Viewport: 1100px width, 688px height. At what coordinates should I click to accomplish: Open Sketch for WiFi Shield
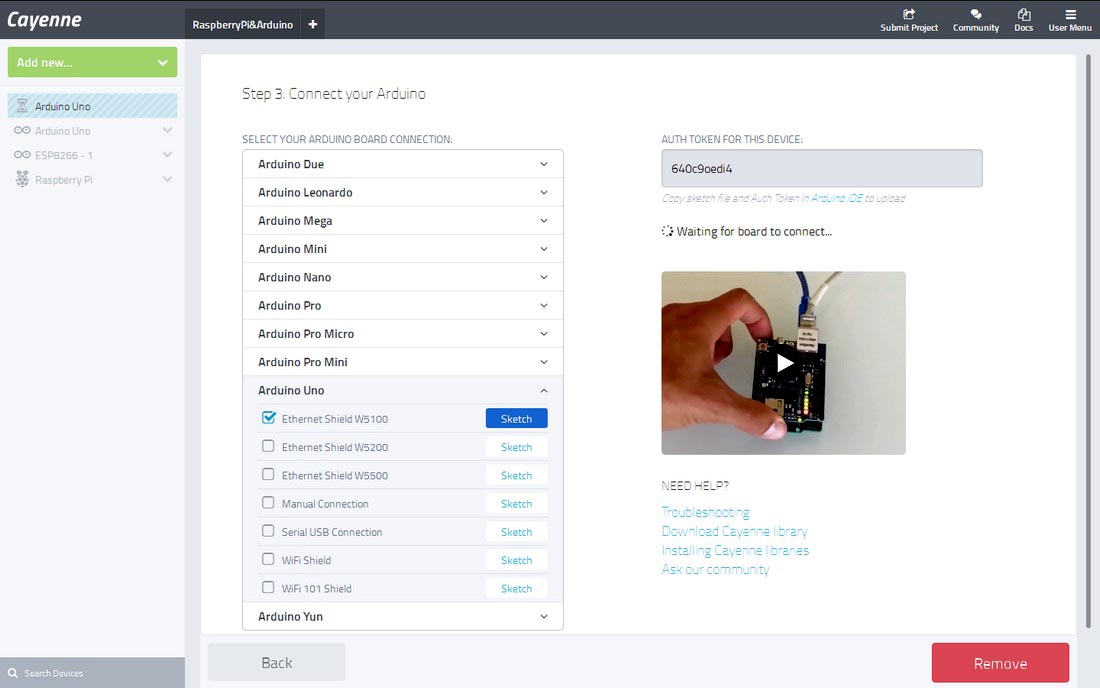pos(516,560)
